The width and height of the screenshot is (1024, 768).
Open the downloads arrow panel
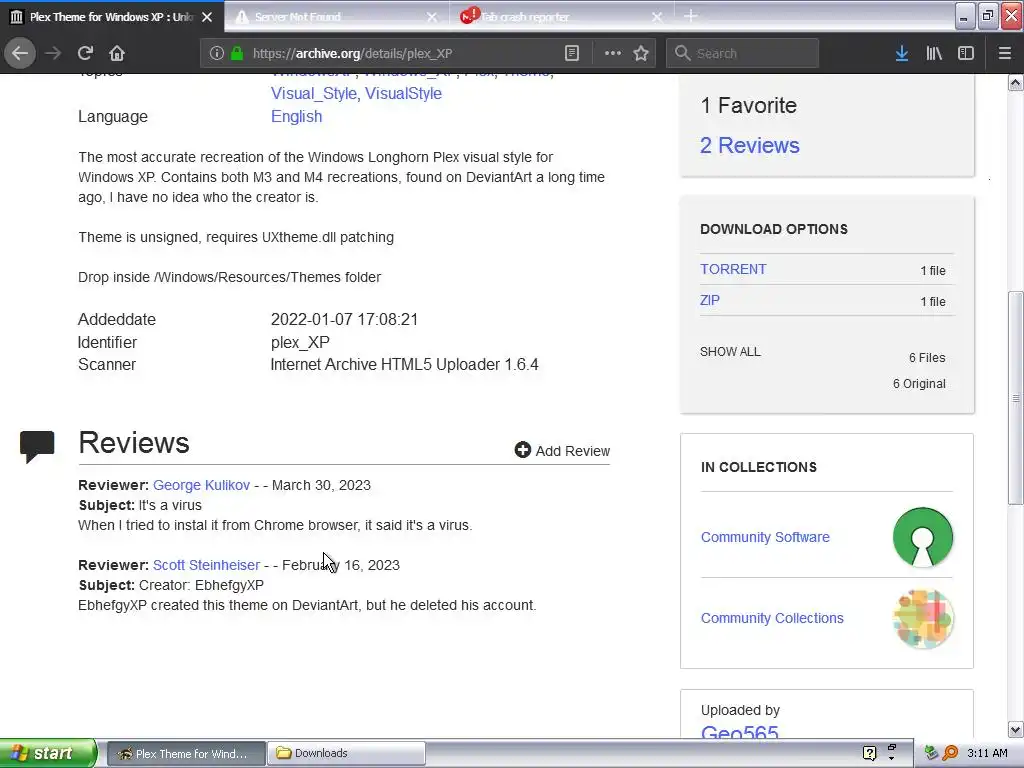(x=902, y=53)
